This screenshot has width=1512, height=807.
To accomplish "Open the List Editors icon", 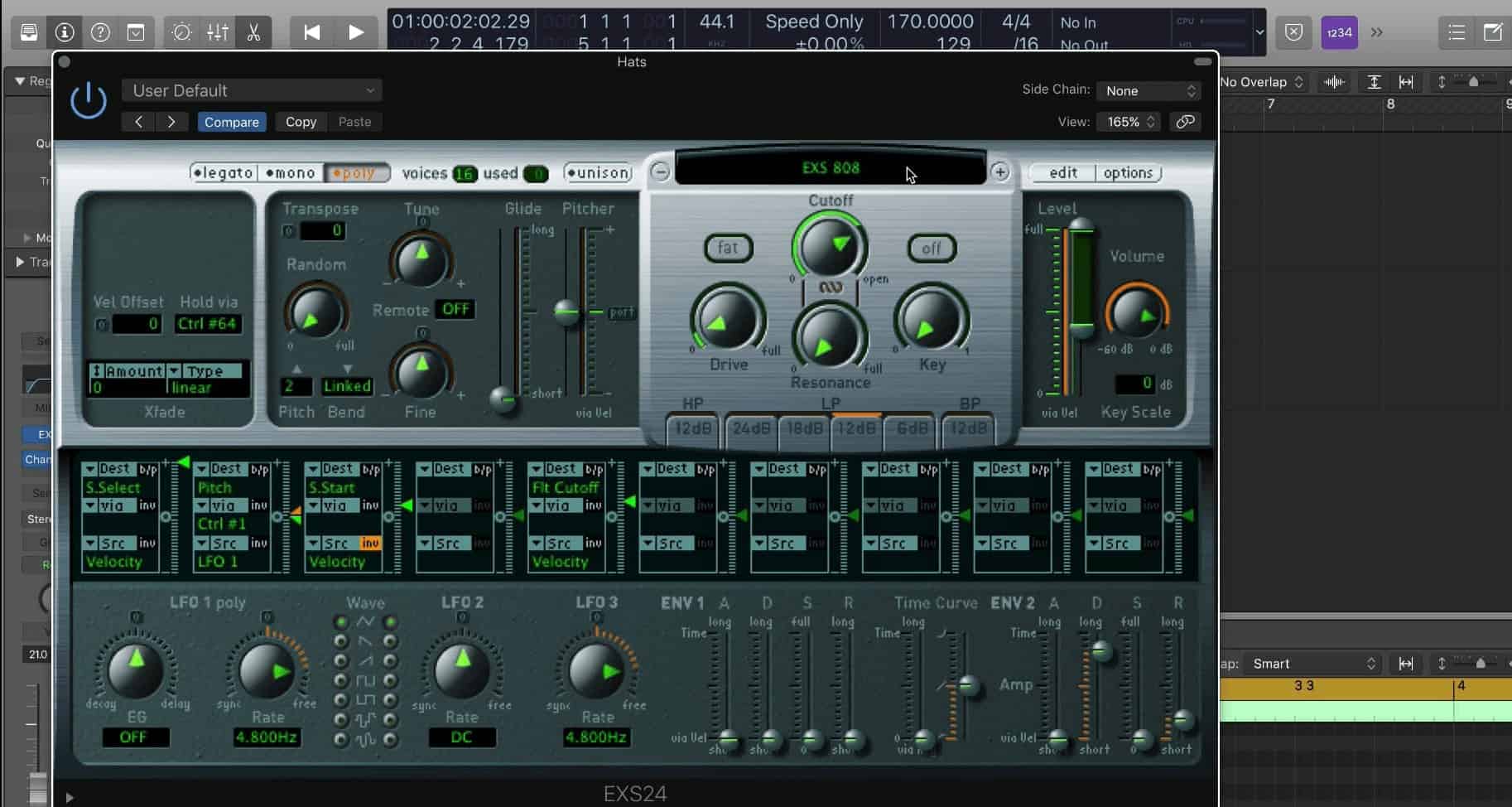I will tap(1457, 32).
